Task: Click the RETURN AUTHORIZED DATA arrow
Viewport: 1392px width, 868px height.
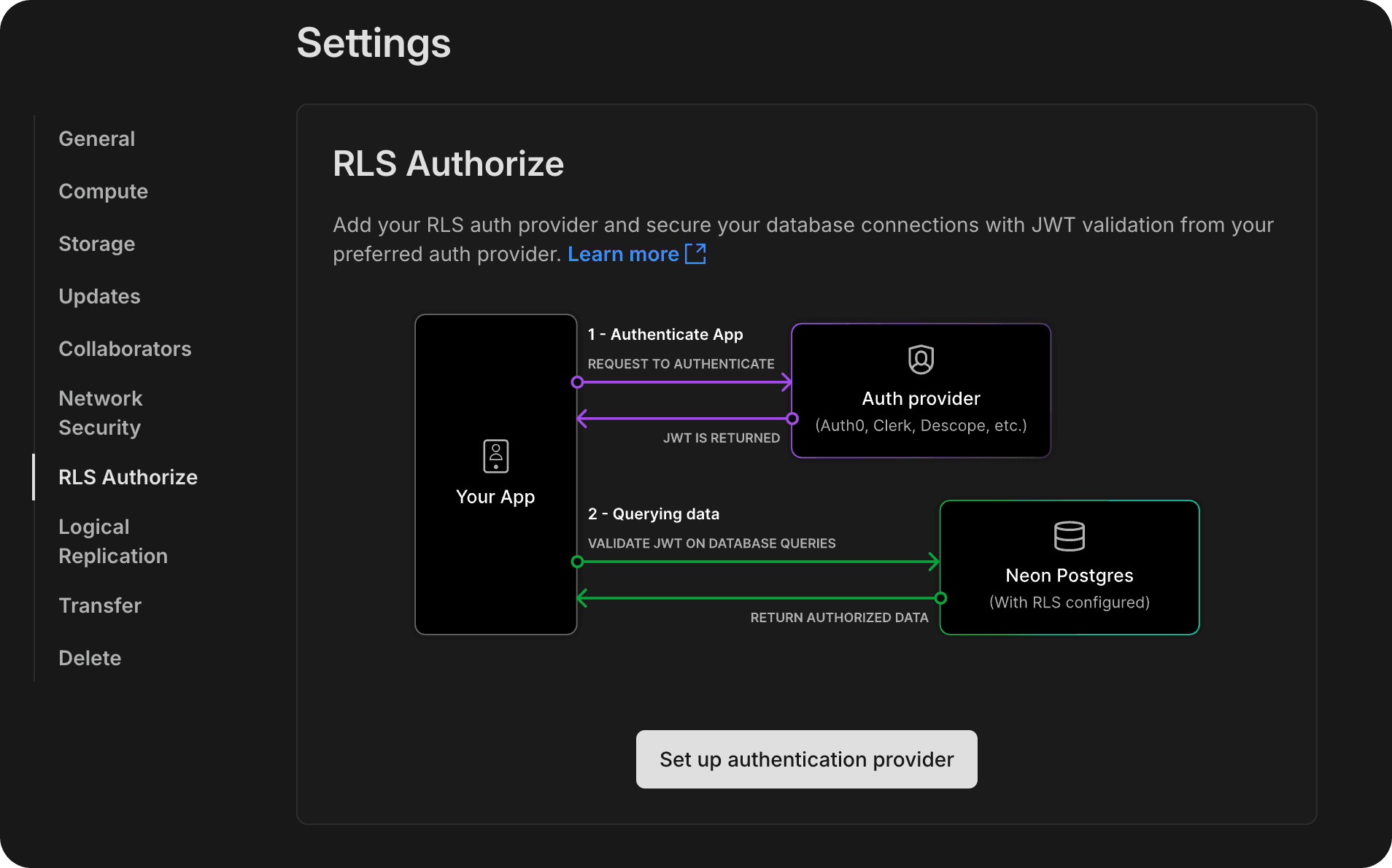Action: pos(759,598)
